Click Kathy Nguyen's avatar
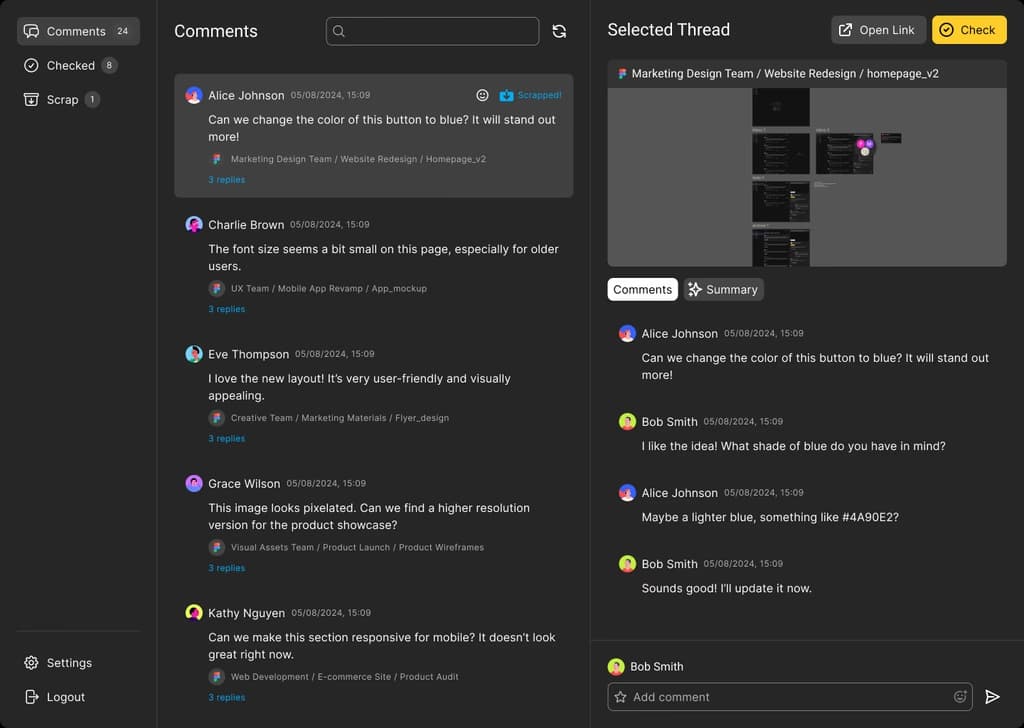 tap(194, 612)
